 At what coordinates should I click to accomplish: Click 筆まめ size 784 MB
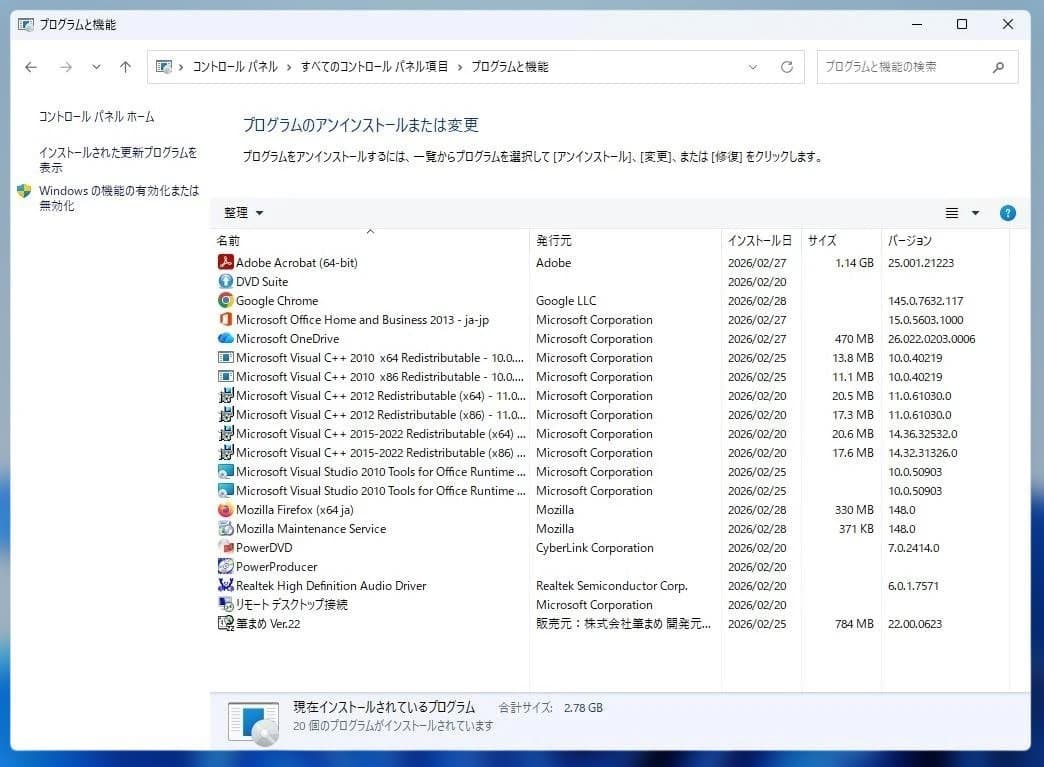854,623
